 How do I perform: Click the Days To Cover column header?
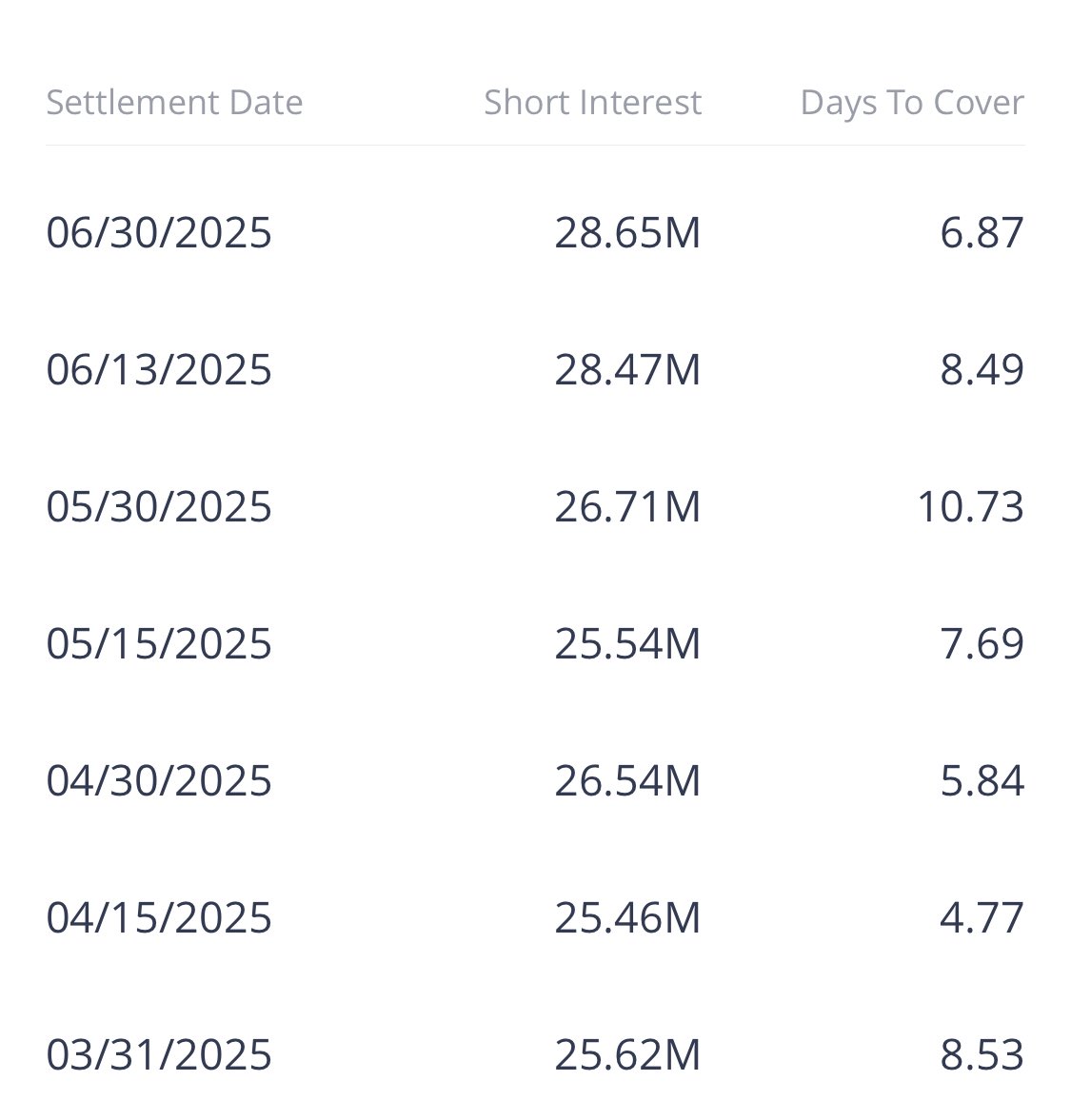(x=912, y=104)
